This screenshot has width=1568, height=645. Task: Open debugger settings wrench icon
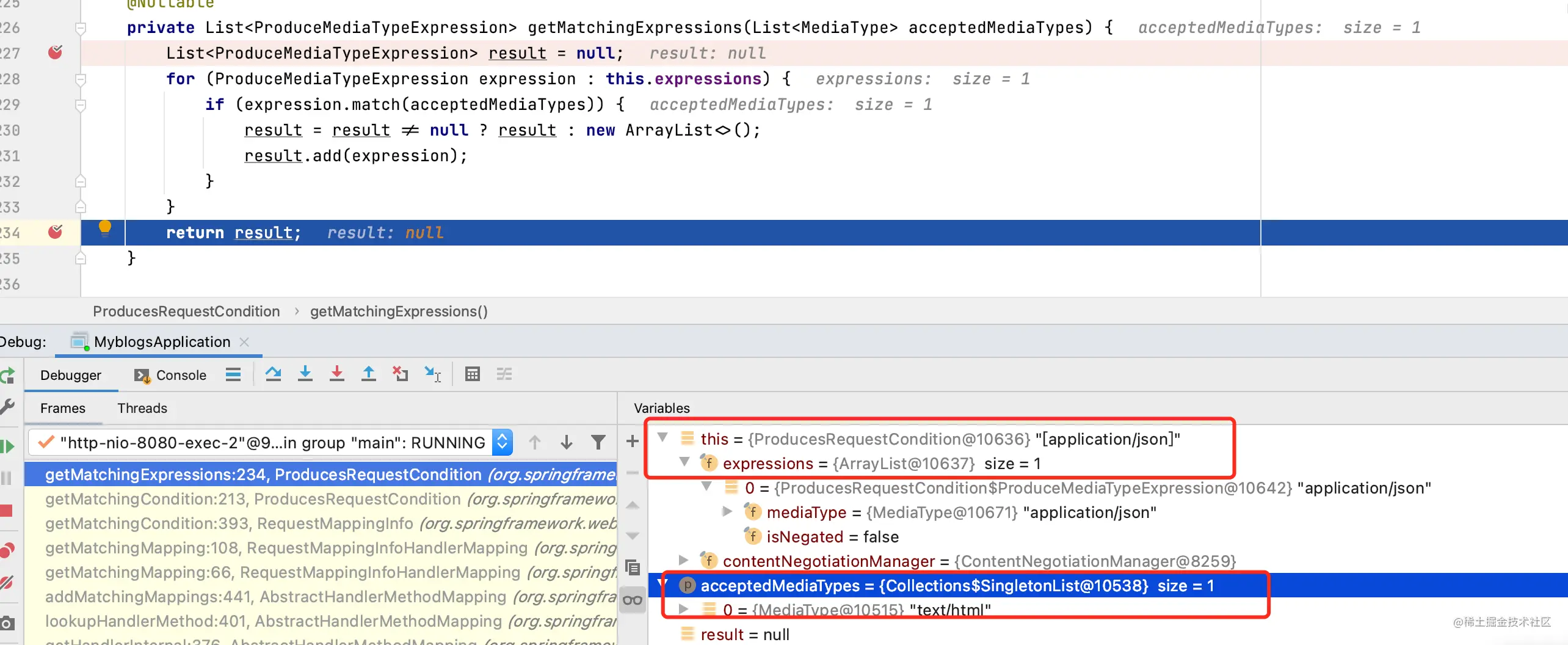(7, 407)
